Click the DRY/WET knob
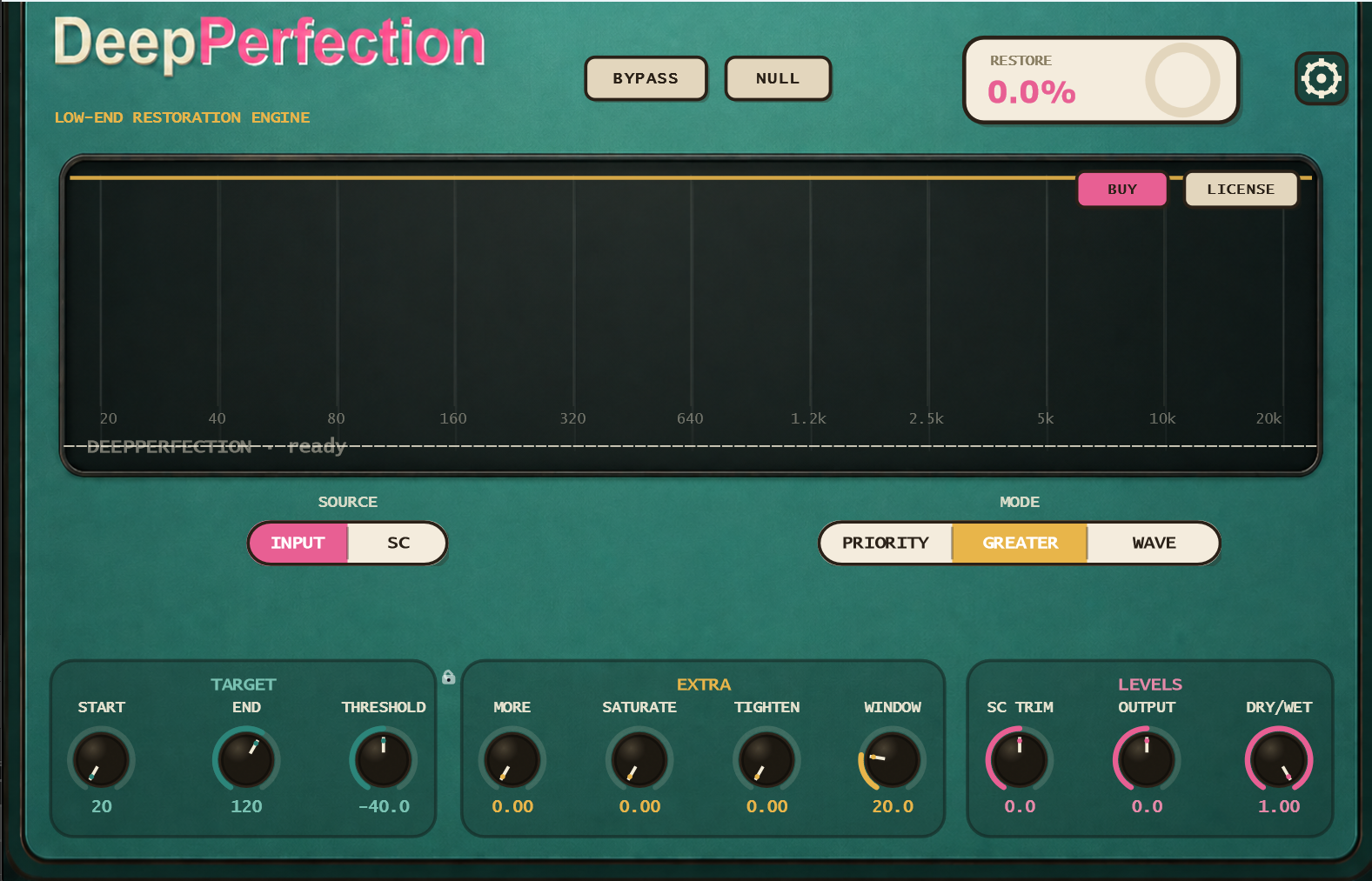The width and height of the screenshot is (1372, 881). (x=1279, y=759)
